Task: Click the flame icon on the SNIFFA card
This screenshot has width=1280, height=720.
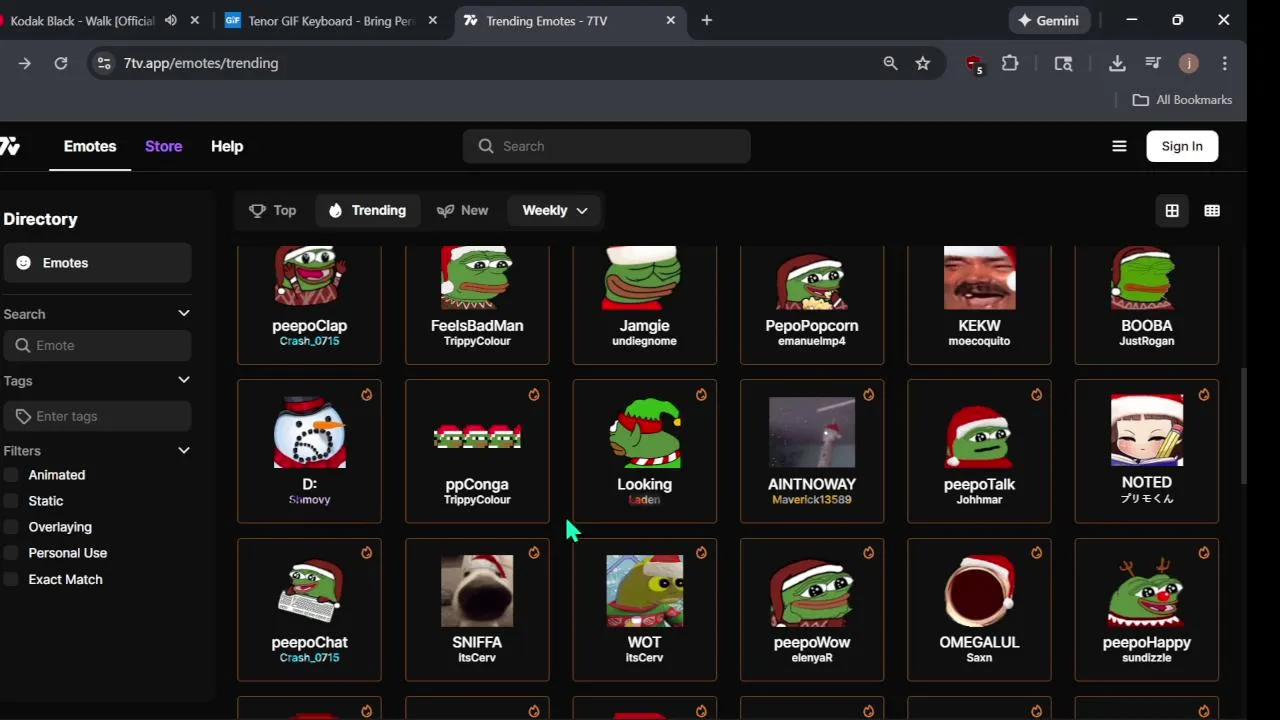Action: coord(534,553)
